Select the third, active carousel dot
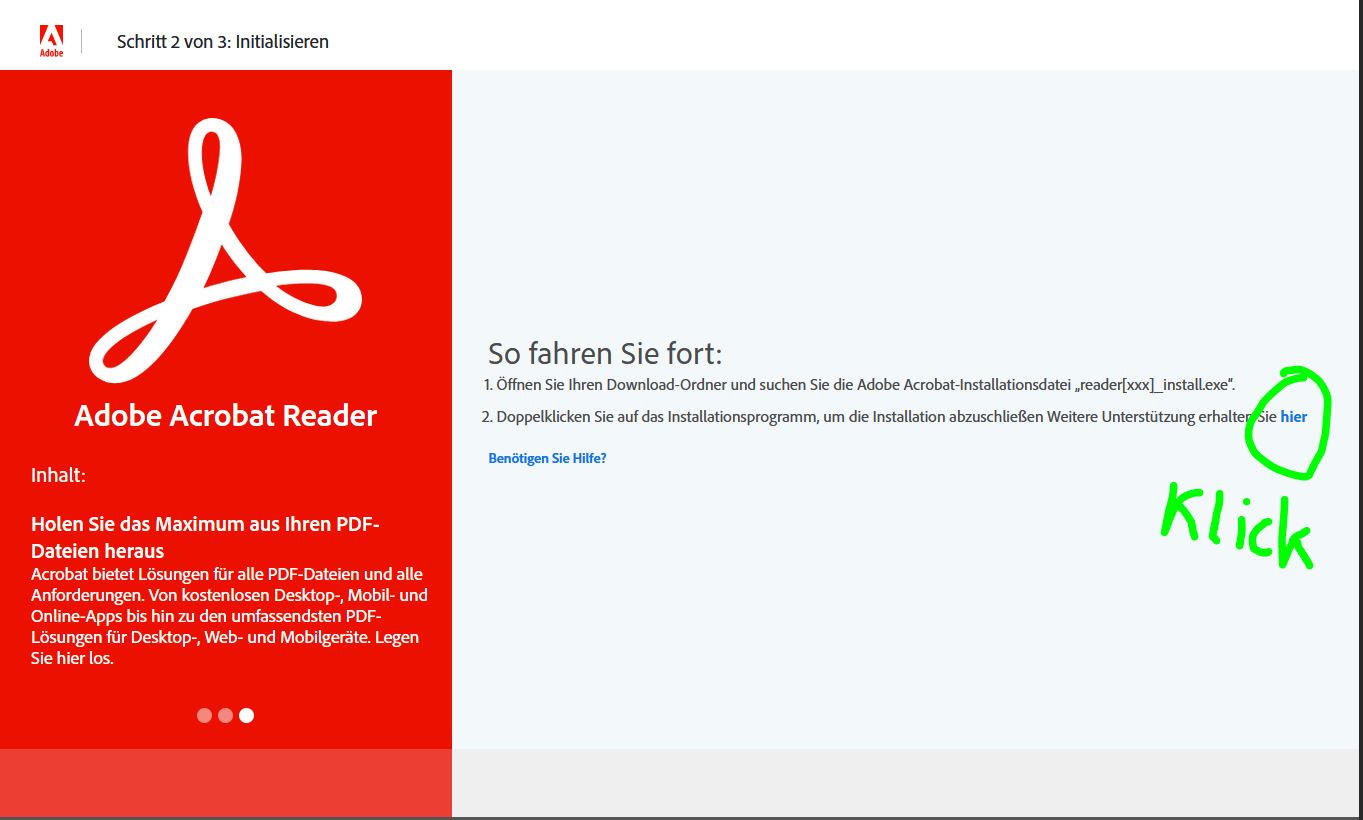 (246, 715)
